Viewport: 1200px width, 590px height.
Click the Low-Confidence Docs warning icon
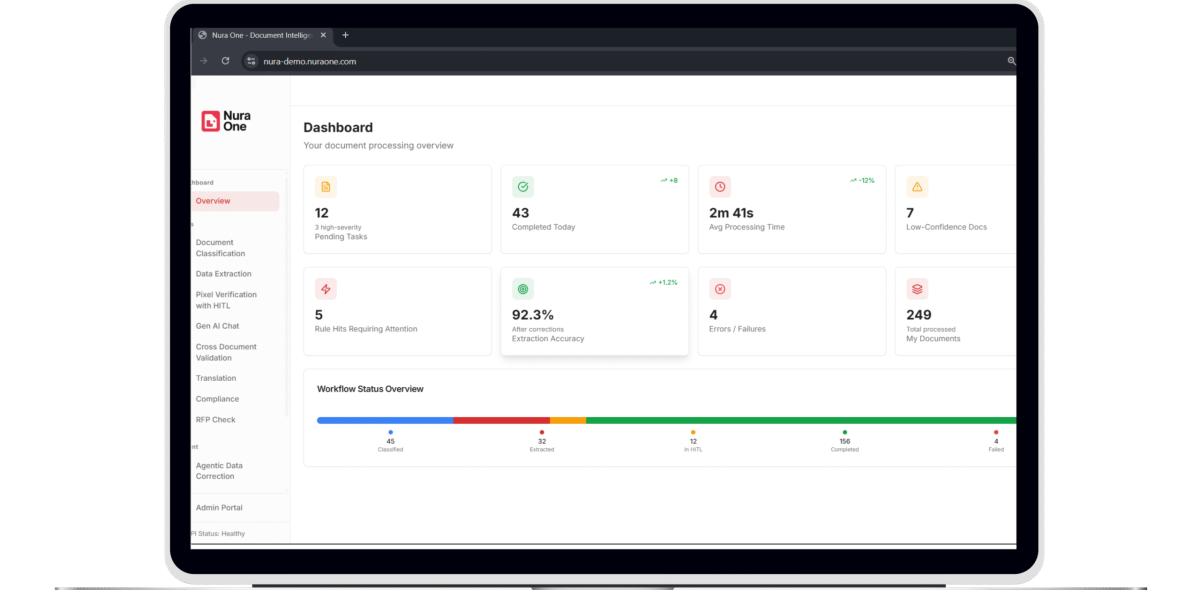917,187
